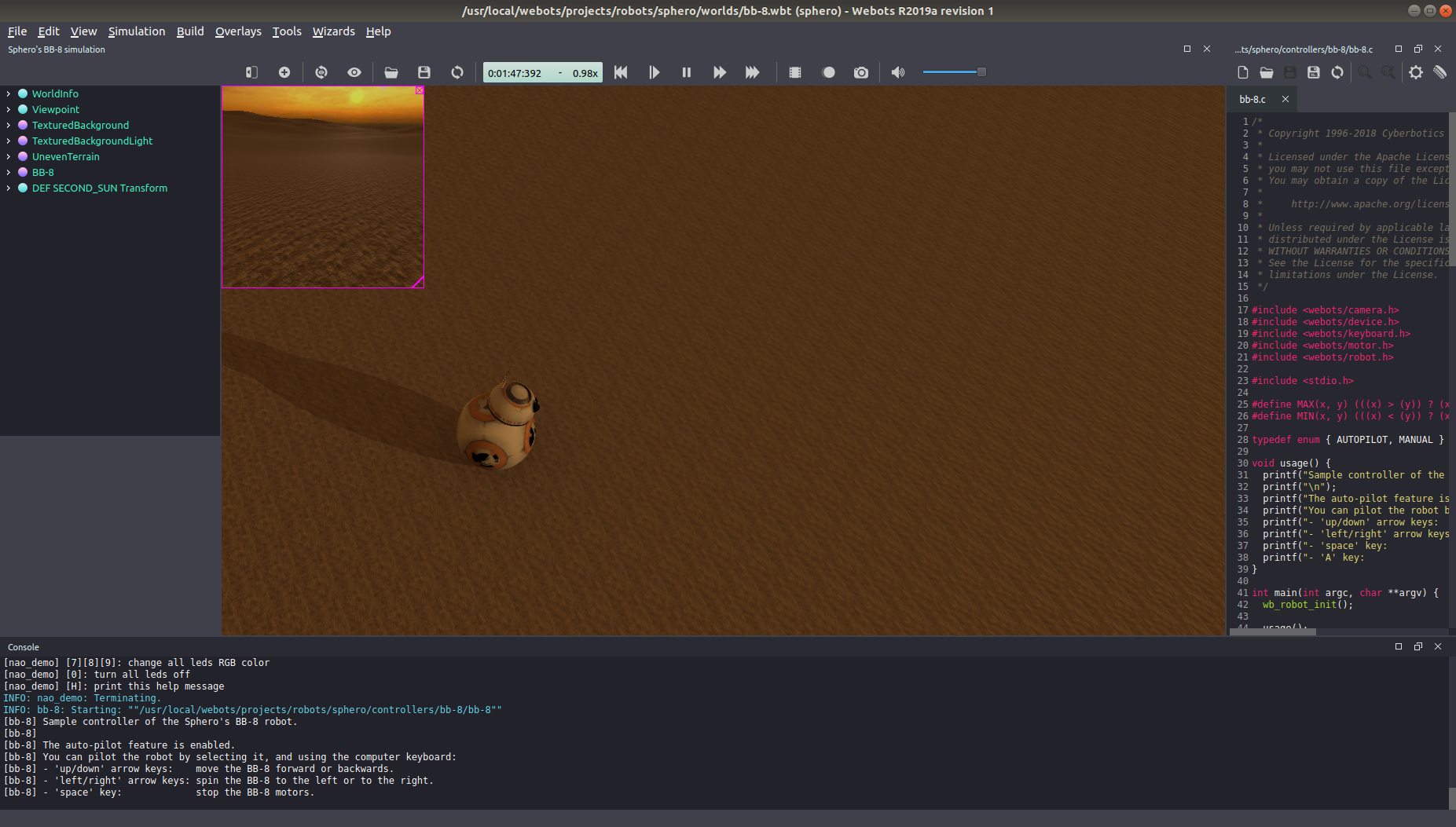Select Viewpoint in scene tree
The width and height of the screenshot is (1456, 827).
(x=56, y=109)
